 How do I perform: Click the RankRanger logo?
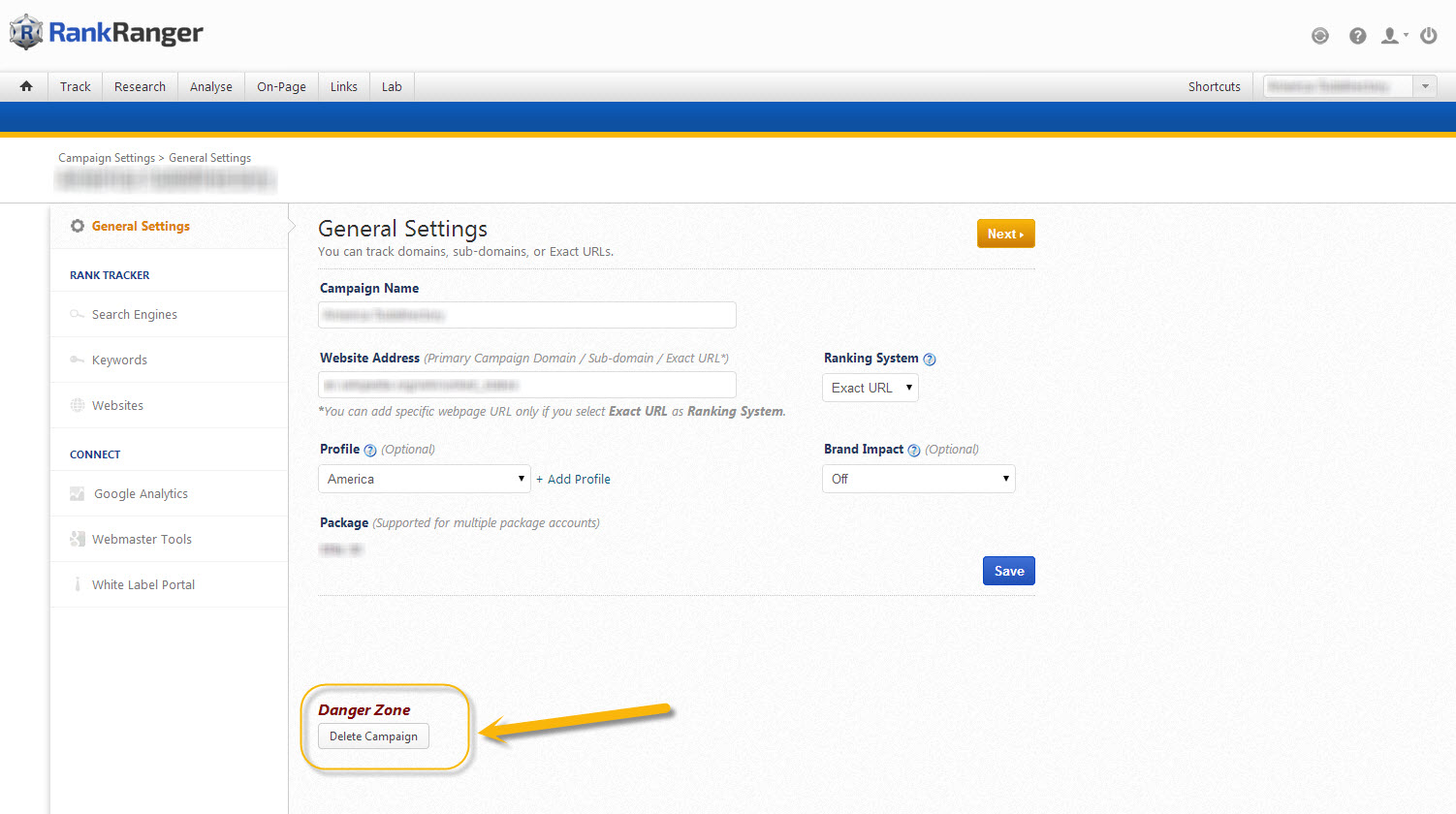[107, 33]
